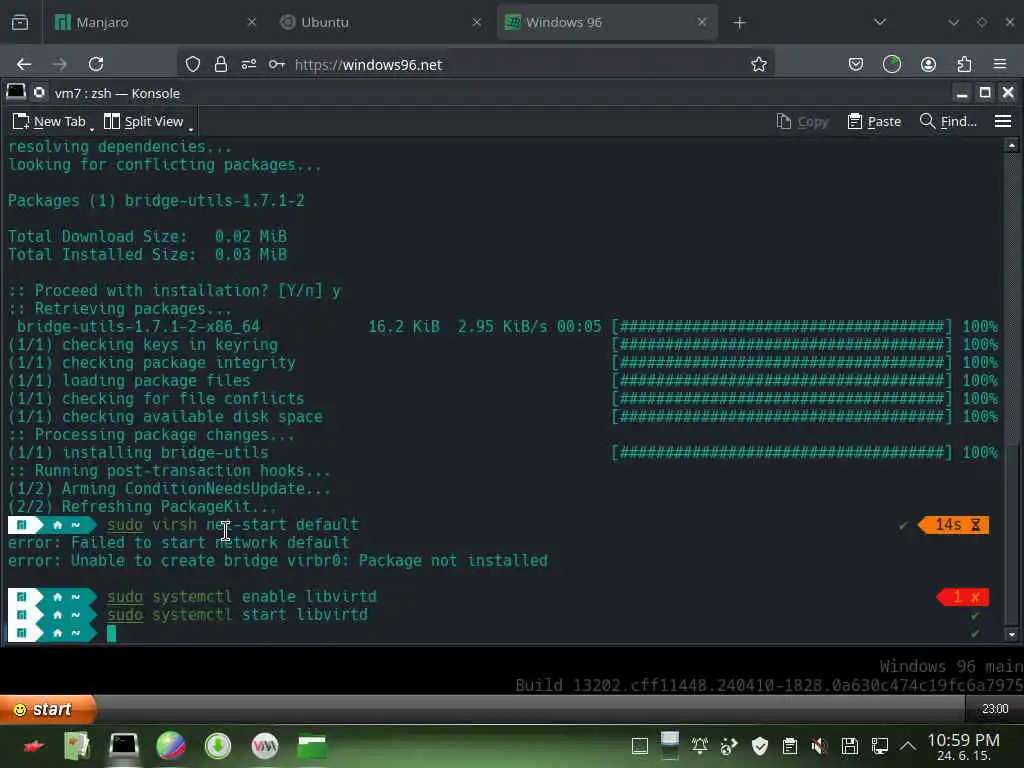Select the Windows 96 browser tab
Viewport: 1024px width, 768px height.
click(x=607, y=22)
